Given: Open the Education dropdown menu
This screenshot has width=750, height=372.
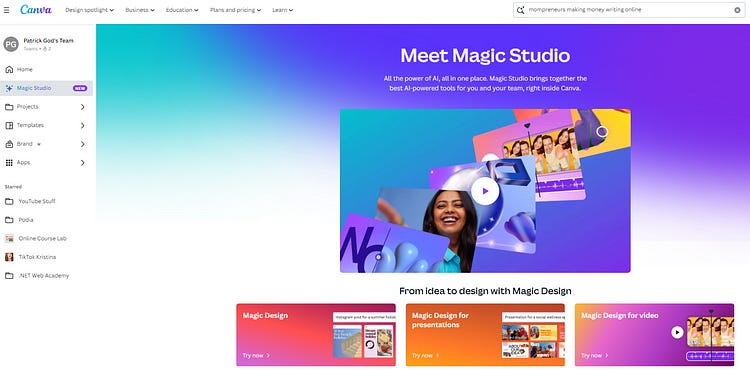Looking at the screenshot, I should [x=182, y=10].
